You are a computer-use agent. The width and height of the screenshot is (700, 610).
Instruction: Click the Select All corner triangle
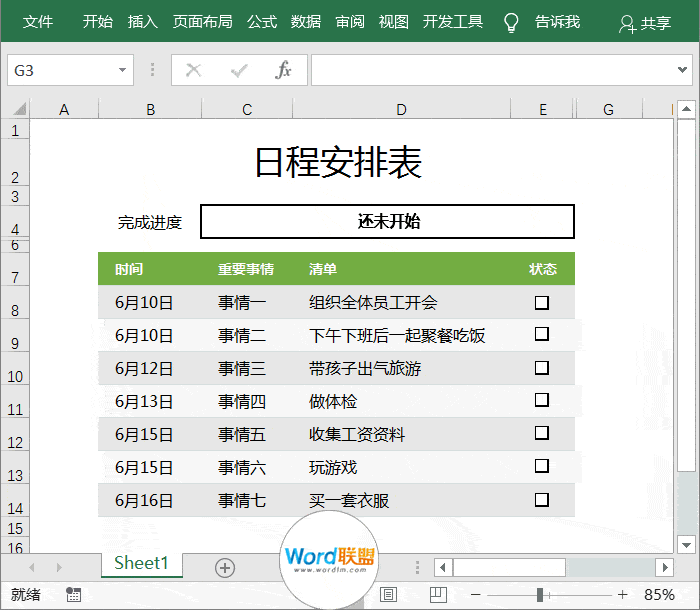tap(19, 109)
